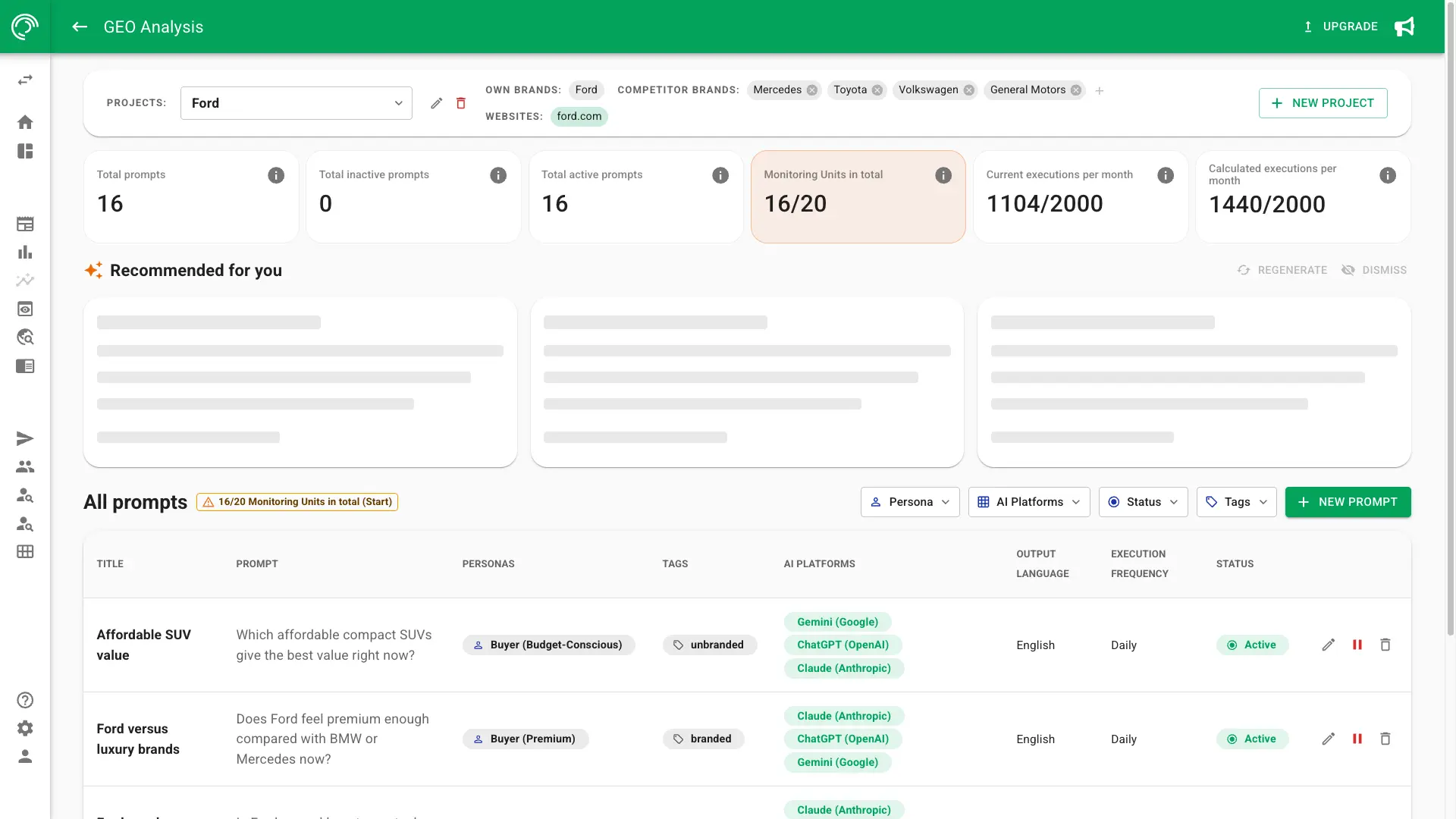
Task: Click the page vertical scrollbar
Action: click(1450, 318)
